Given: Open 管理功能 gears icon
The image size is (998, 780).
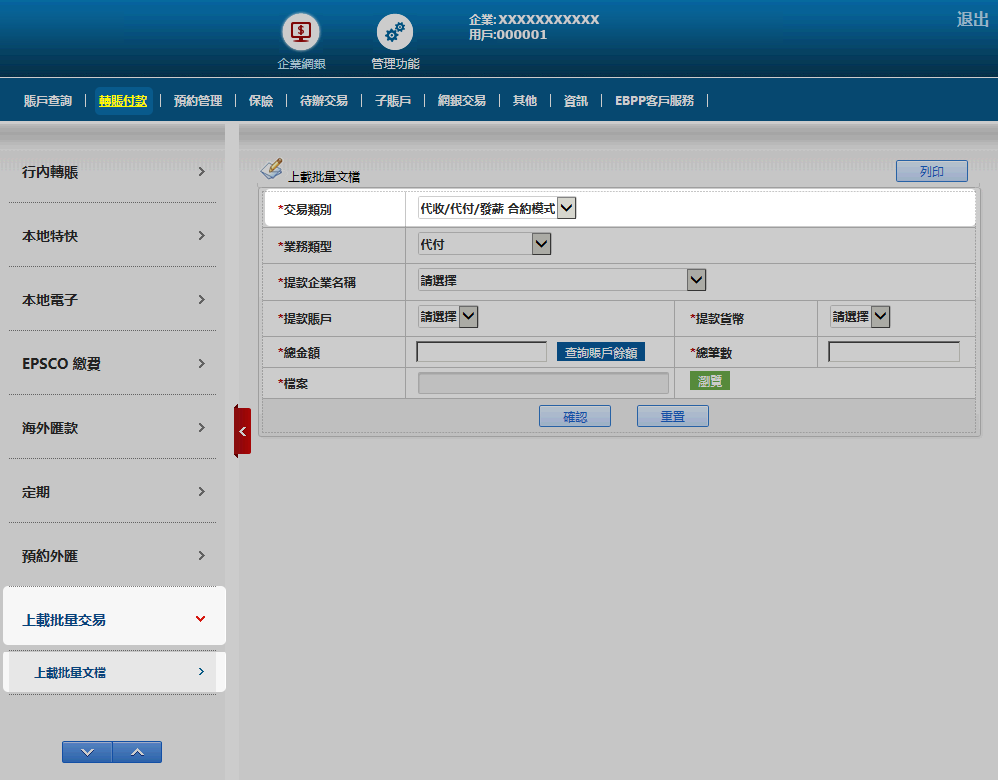Looking at the screenshot, I should click(394, 32).
